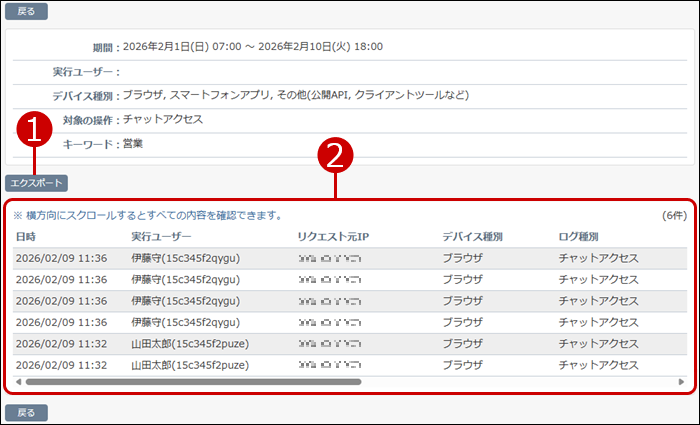
Task: Select the ログ種別 column header
Action: (x=578, y=237)
